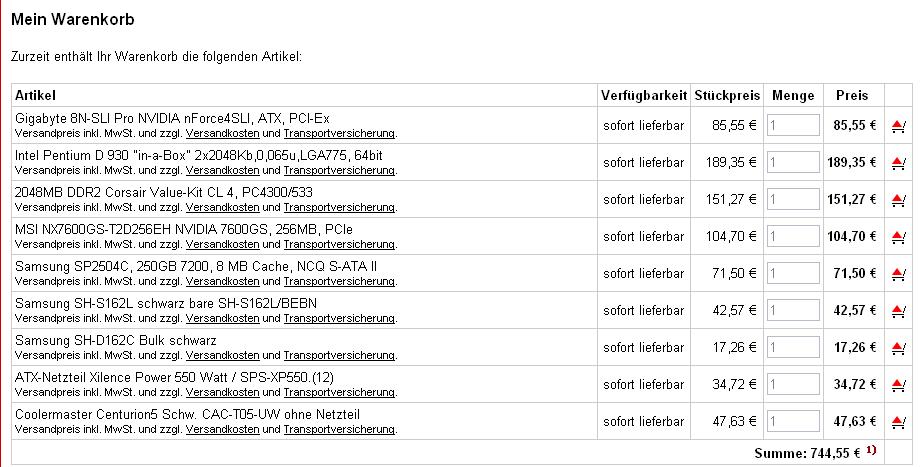
Task: Remove MSI NX7600GS graphics card from cart
Action: 898,236
